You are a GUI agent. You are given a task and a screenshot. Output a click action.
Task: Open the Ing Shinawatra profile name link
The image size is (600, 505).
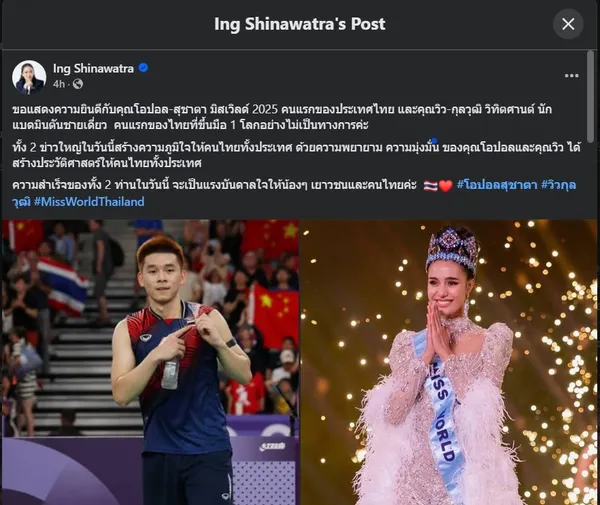click(x=93, y=68)
